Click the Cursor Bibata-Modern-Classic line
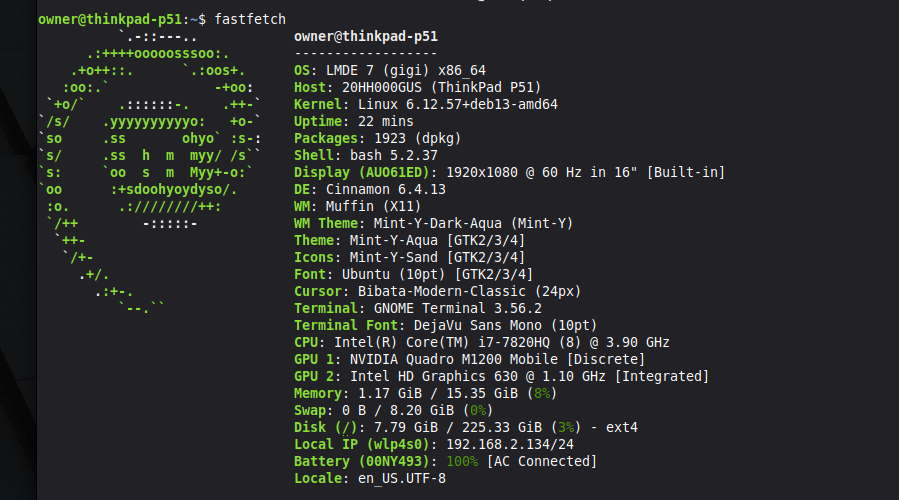This screenshot has height=500, width=899. [x=438, y=291]
